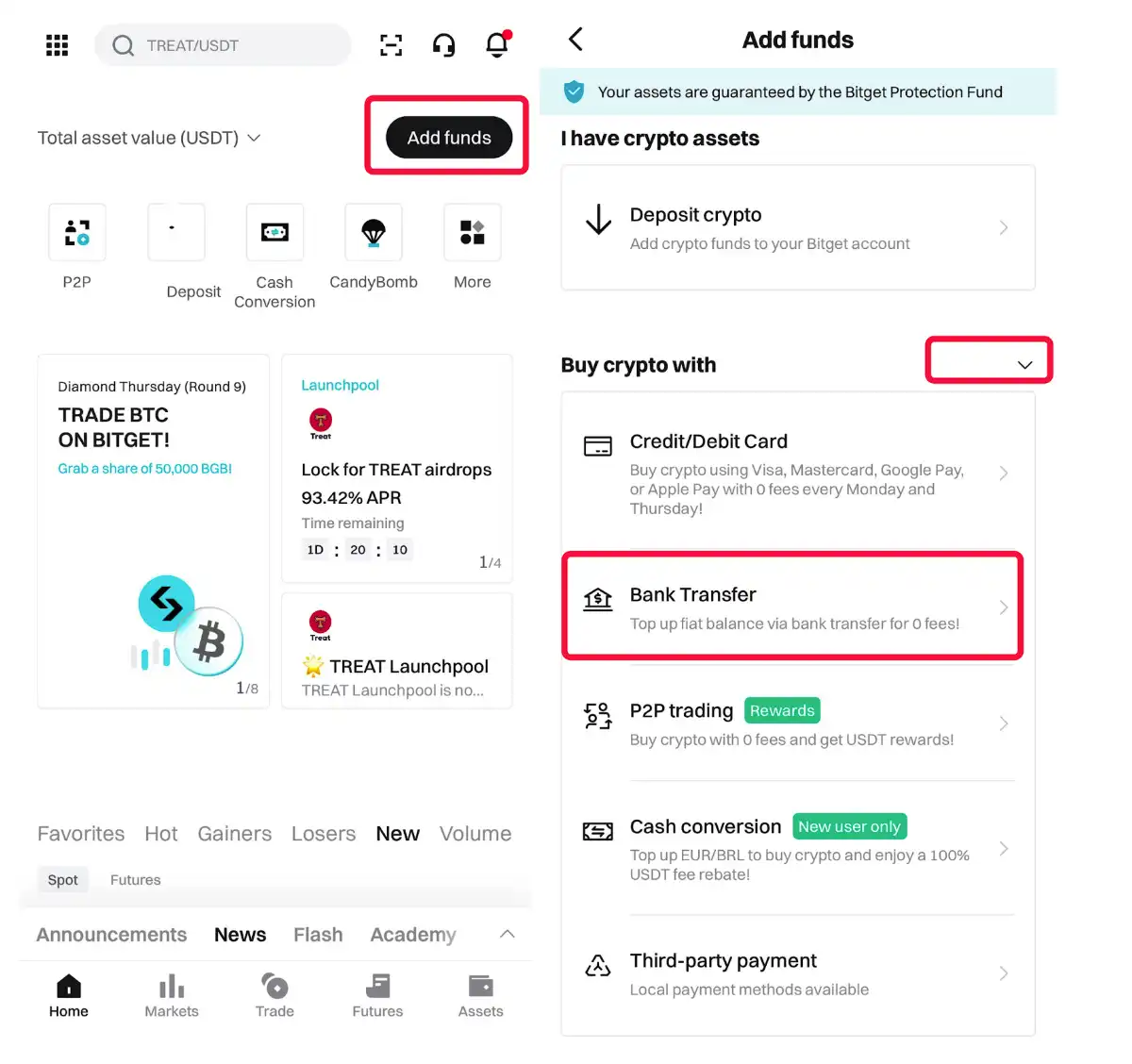The image size is (1132, 1064).
Task: Open the Buy crypto with currency dropdown
Action: click(x=1024, y=364)
